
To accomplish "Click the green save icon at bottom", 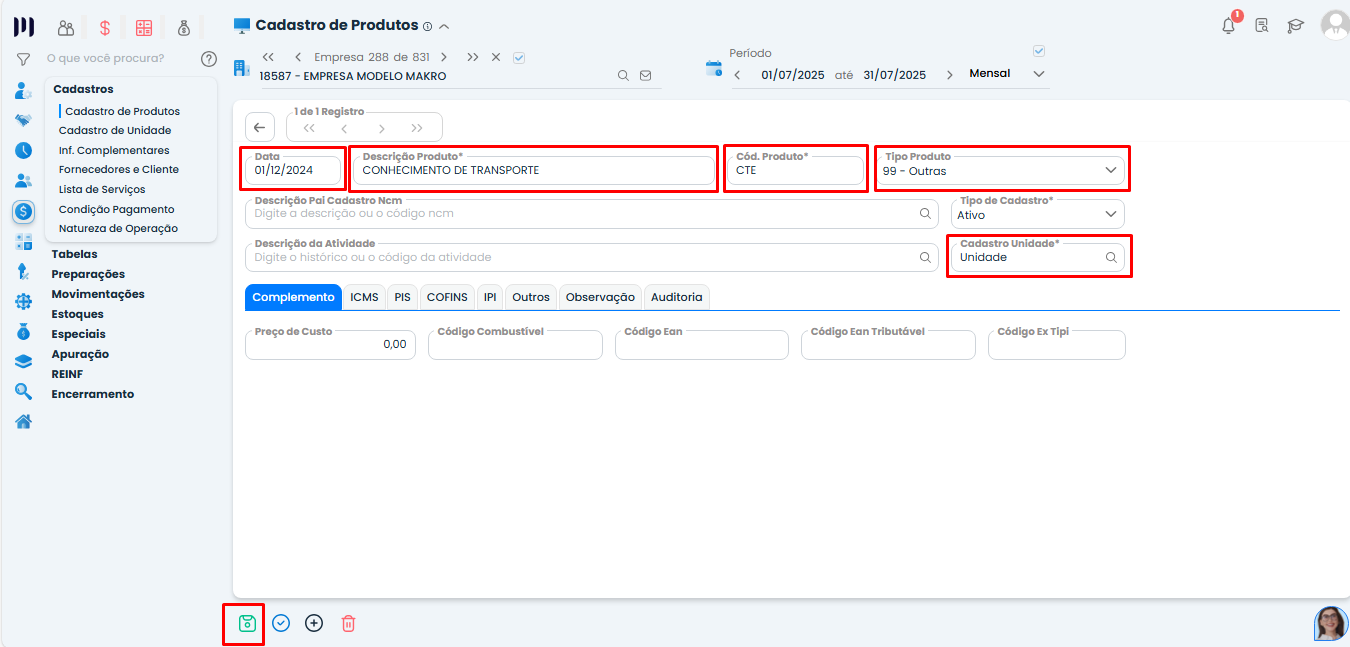I will coord(247,623).
